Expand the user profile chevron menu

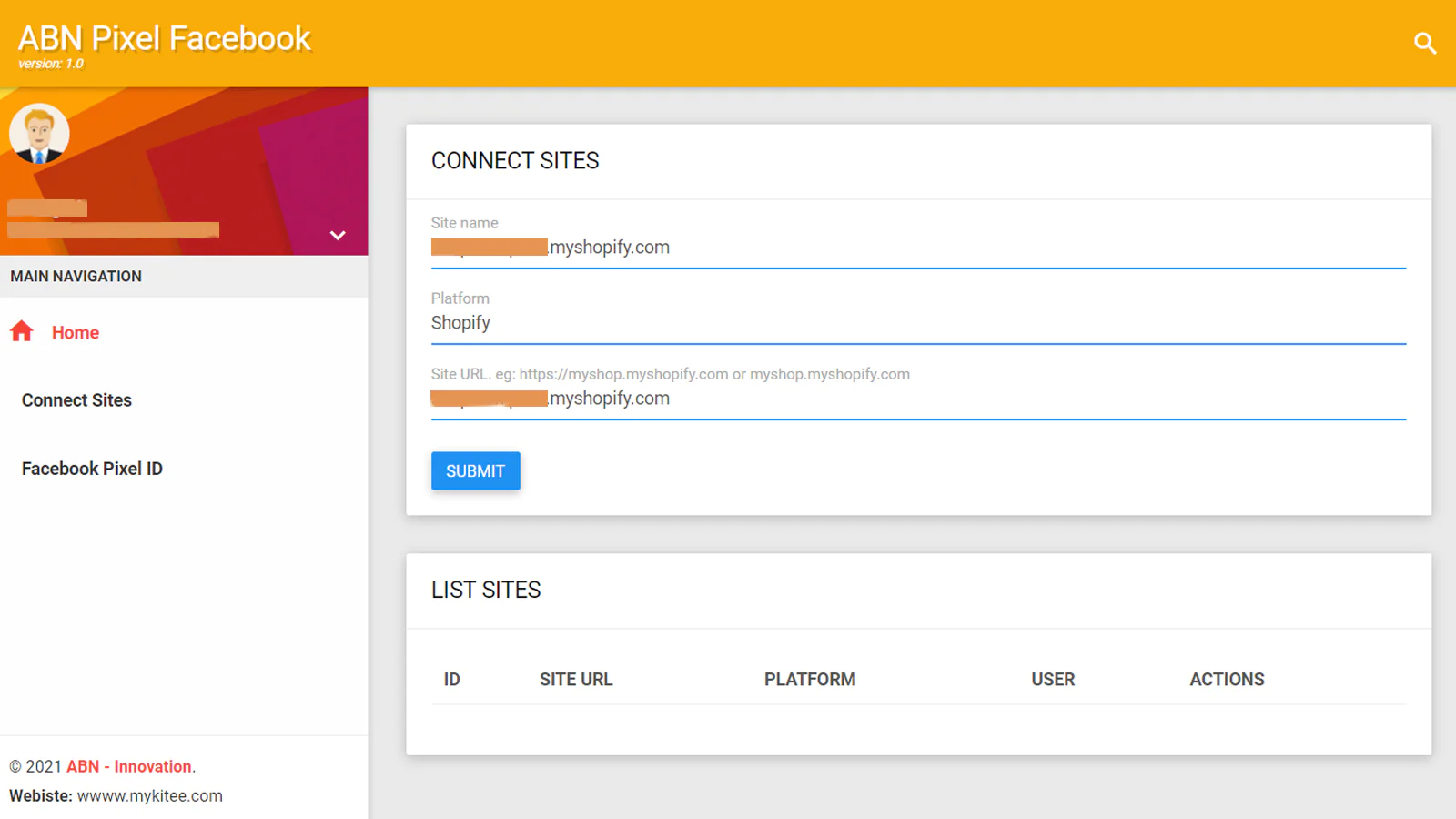point(338,235)
